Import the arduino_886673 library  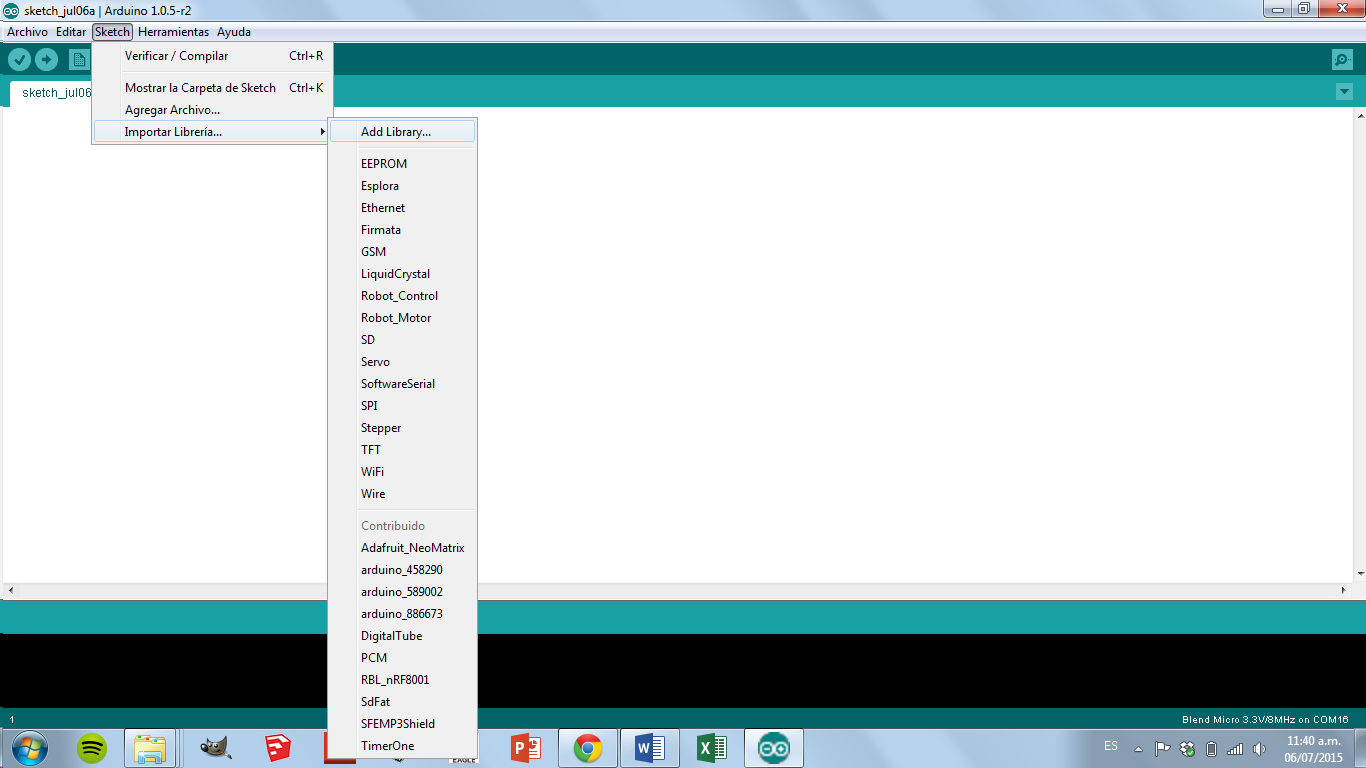pos(403,614)
